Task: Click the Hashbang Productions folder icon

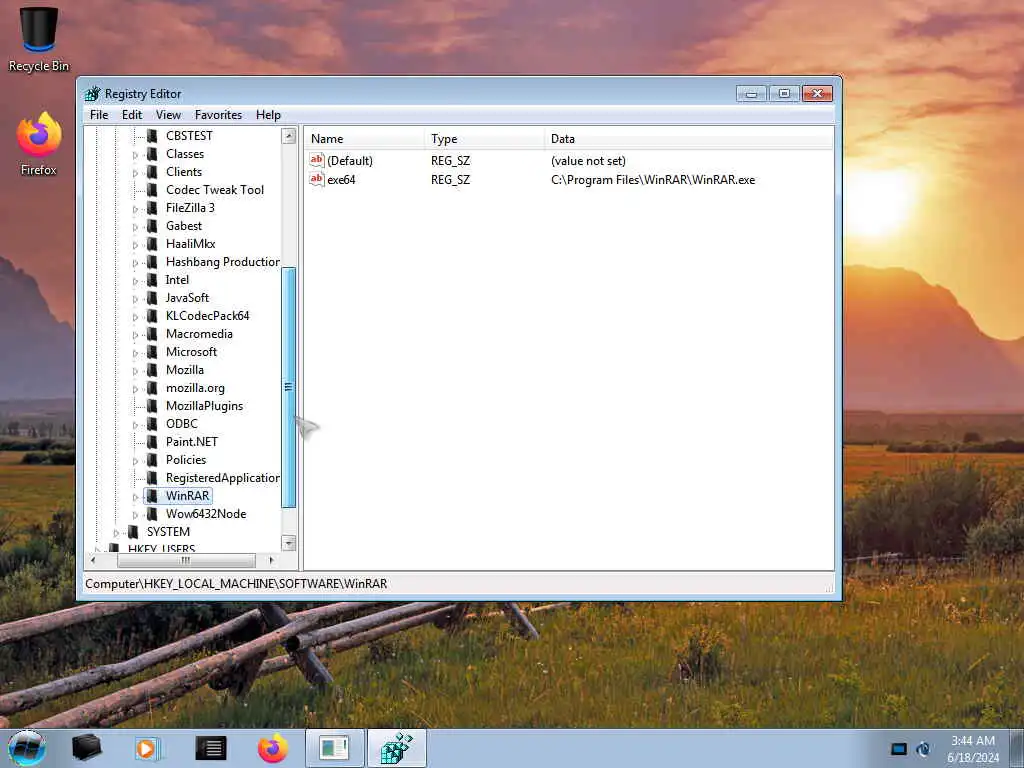Action: pyautogui.click(x=152, y=262)
